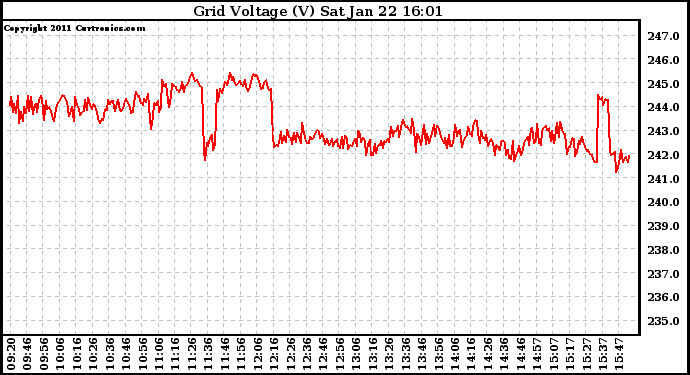Click the 12:36 time label
Screen dimensions: 690x375
[x=307, y=354]
